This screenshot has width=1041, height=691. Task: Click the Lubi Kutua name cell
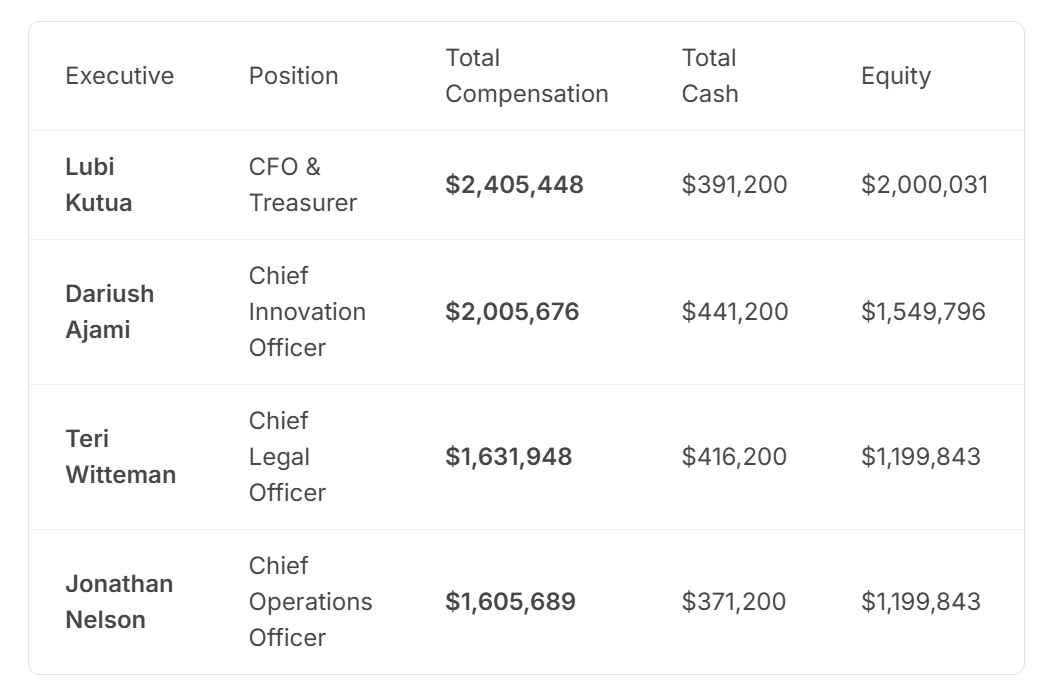[98, 185]
